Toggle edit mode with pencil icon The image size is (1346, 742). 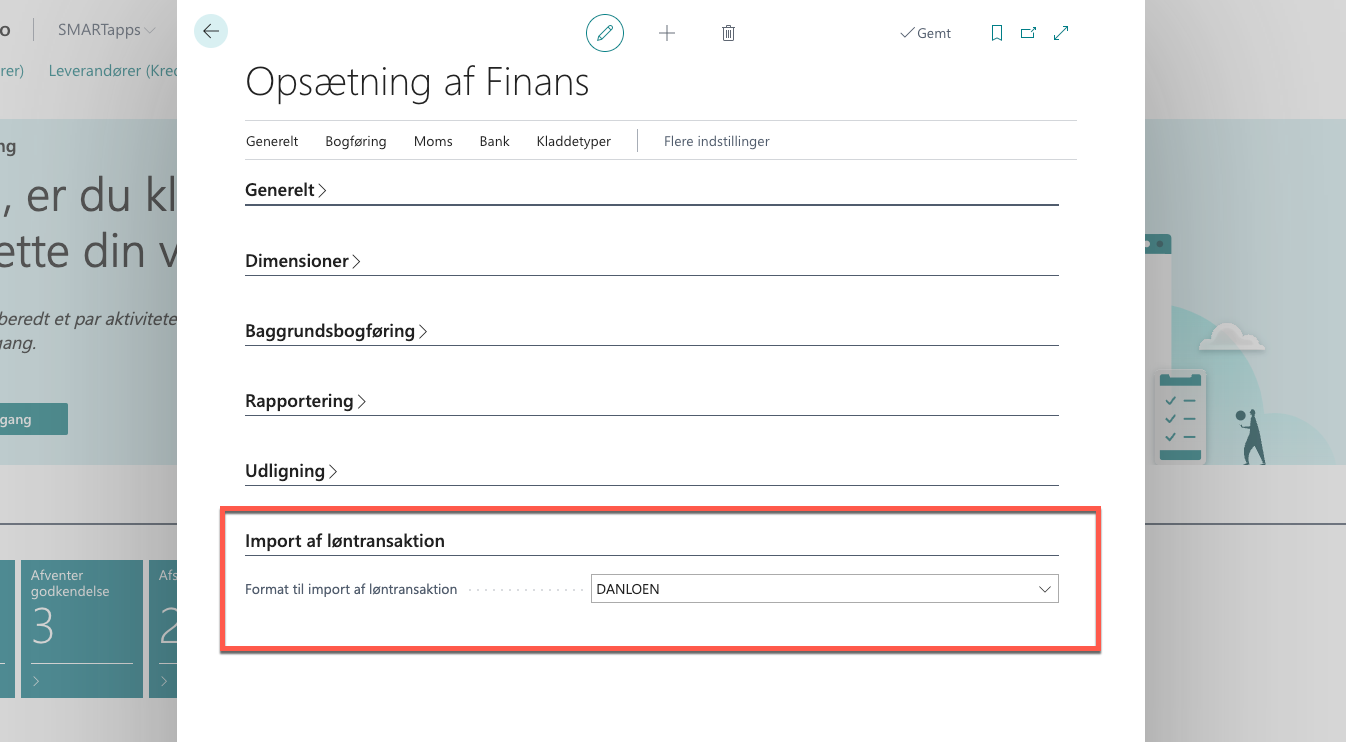605,33
